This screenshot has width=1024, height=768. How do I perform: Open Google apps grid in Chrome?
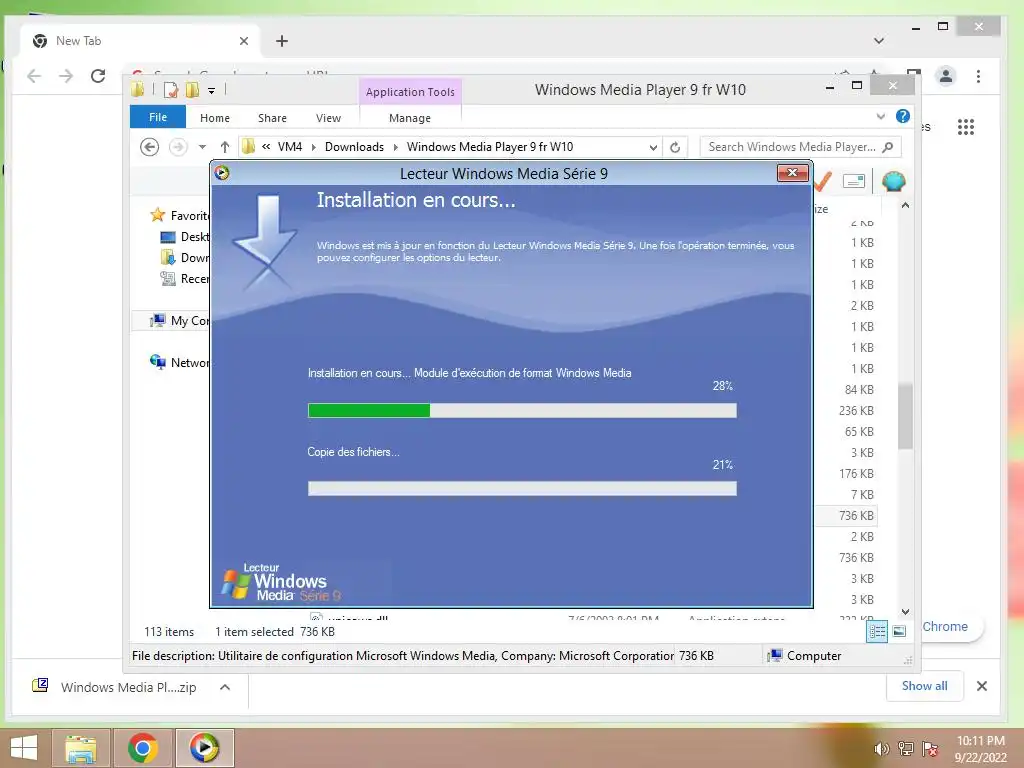coord(966,127)
